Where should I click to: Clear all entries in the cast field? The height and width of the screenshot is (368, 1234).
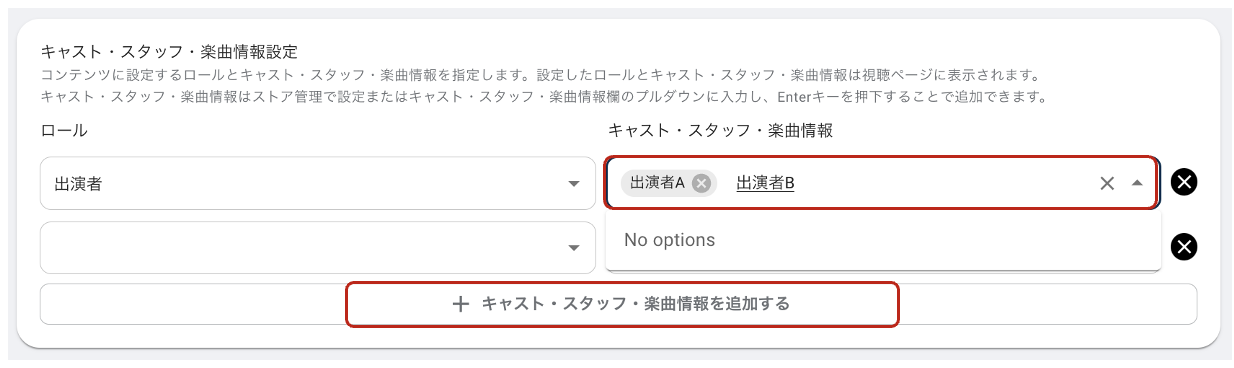click(1107, 183)
